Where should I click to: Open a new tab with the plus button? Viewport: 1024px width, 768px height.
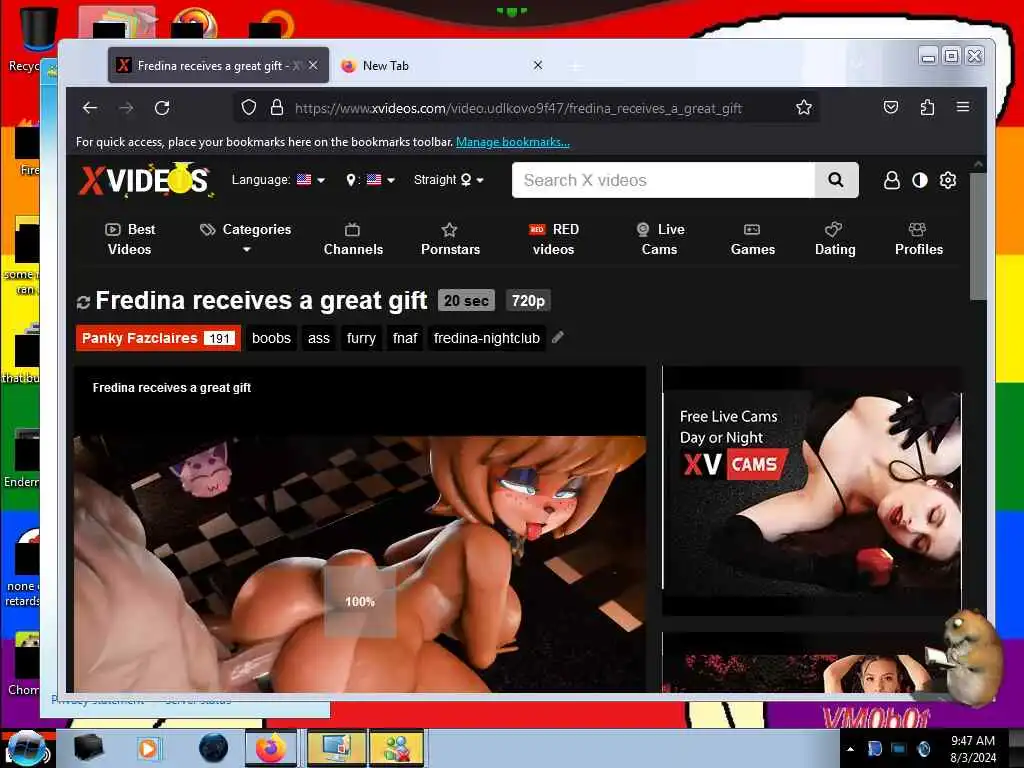pyautogui.click(x=575, y=66)
